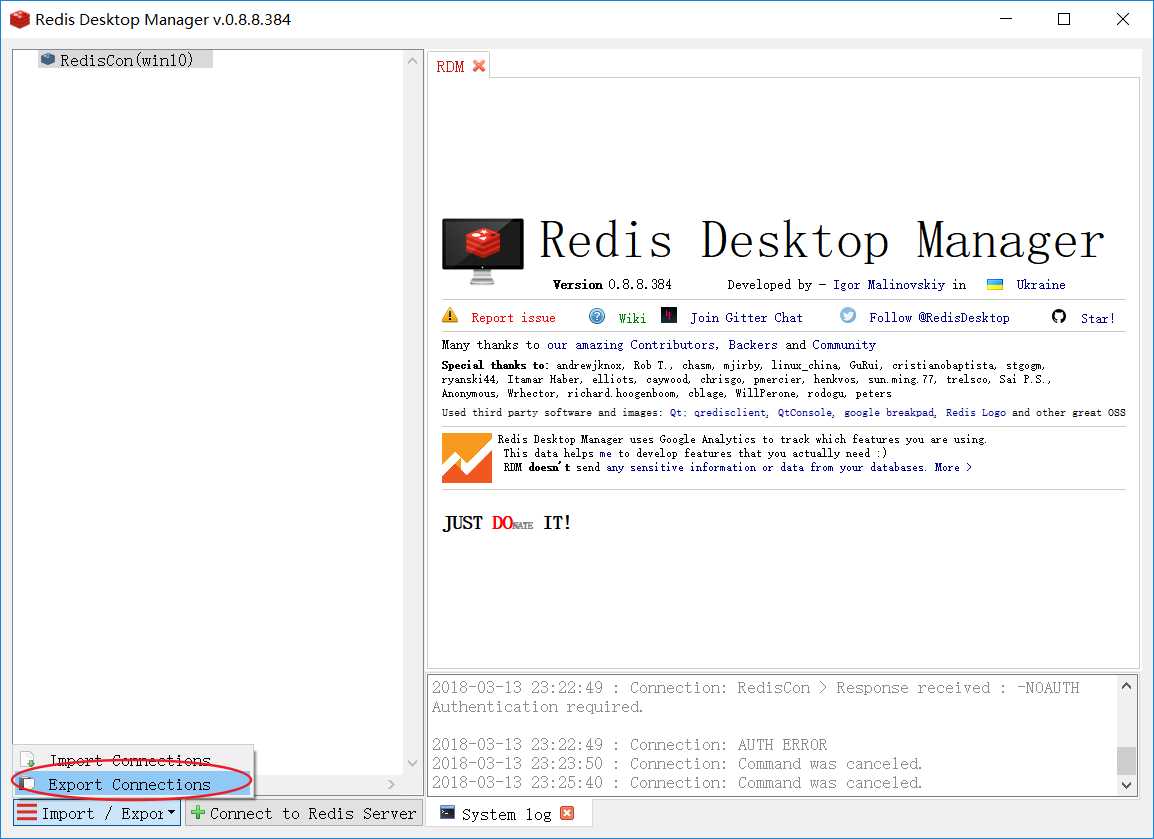
Task: Click the Gitter chat icon
Action: [668, 315]
